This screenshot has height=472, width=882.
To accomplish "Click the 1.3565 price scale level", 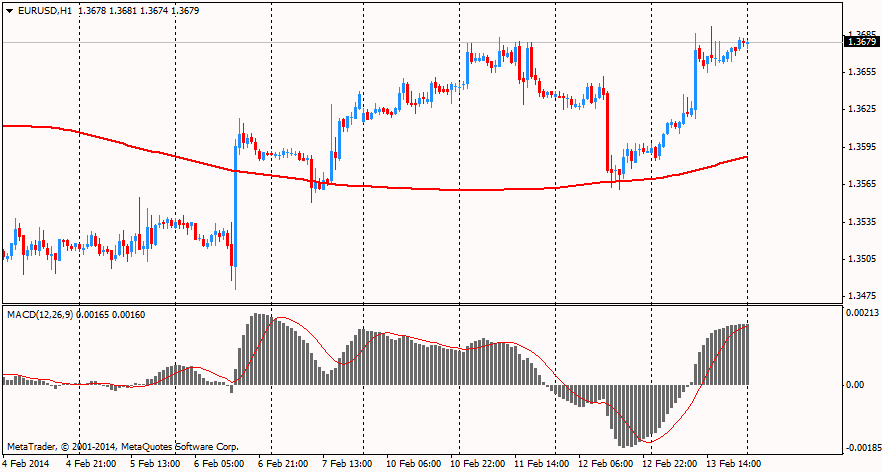I will pyautogui.click(x=861, y=184).
